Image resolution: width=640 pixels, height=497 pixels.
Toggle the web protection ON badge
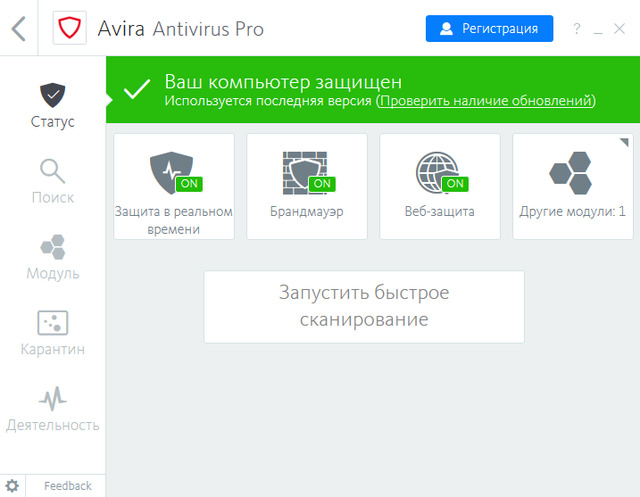455,184
